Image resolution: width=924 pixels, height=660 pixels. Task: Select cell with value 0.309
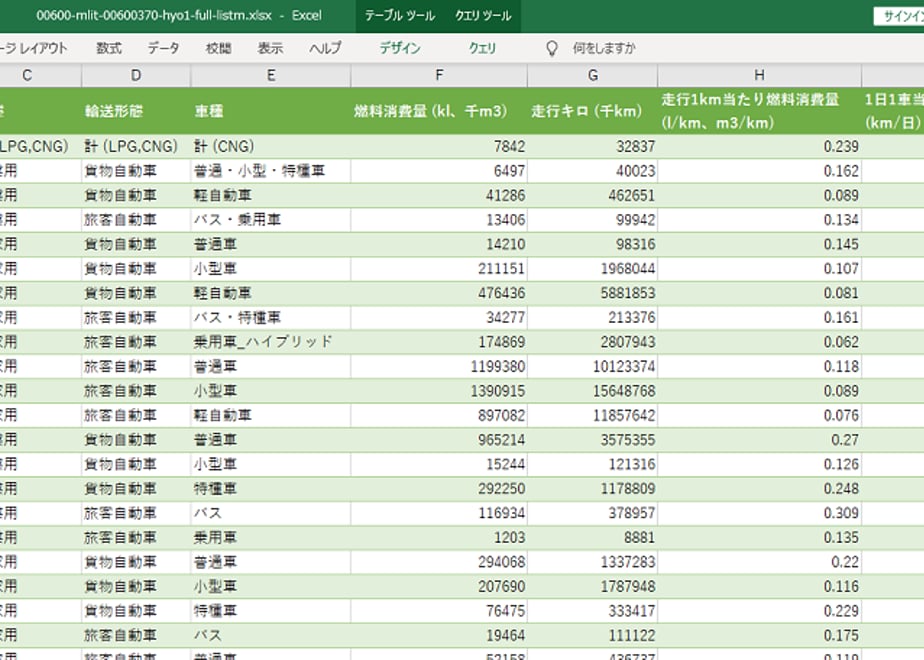[x=760, y=513]
